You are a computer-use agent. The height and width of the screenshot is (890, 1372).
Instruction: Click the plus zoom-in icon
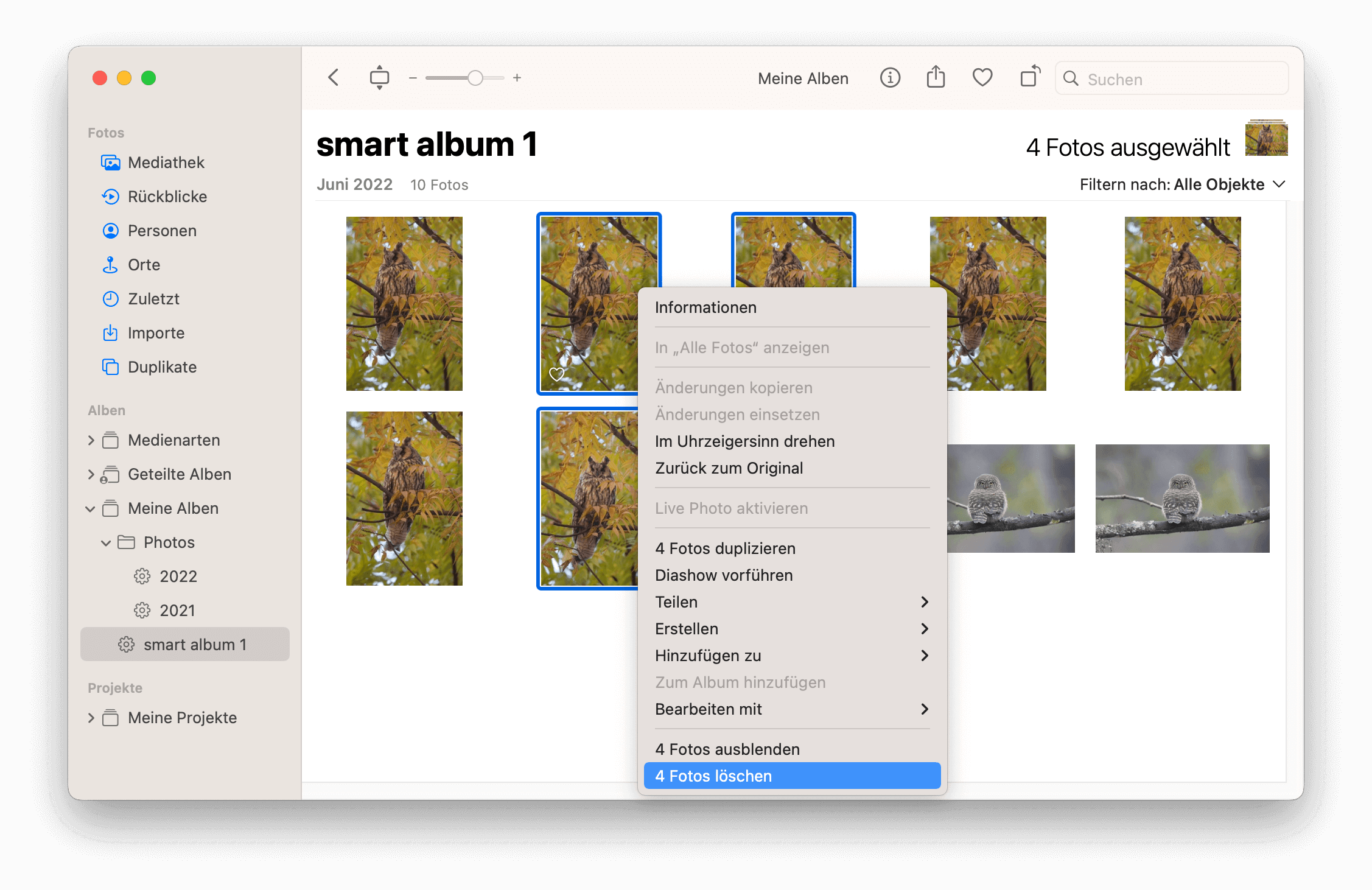tap(517, 78)
